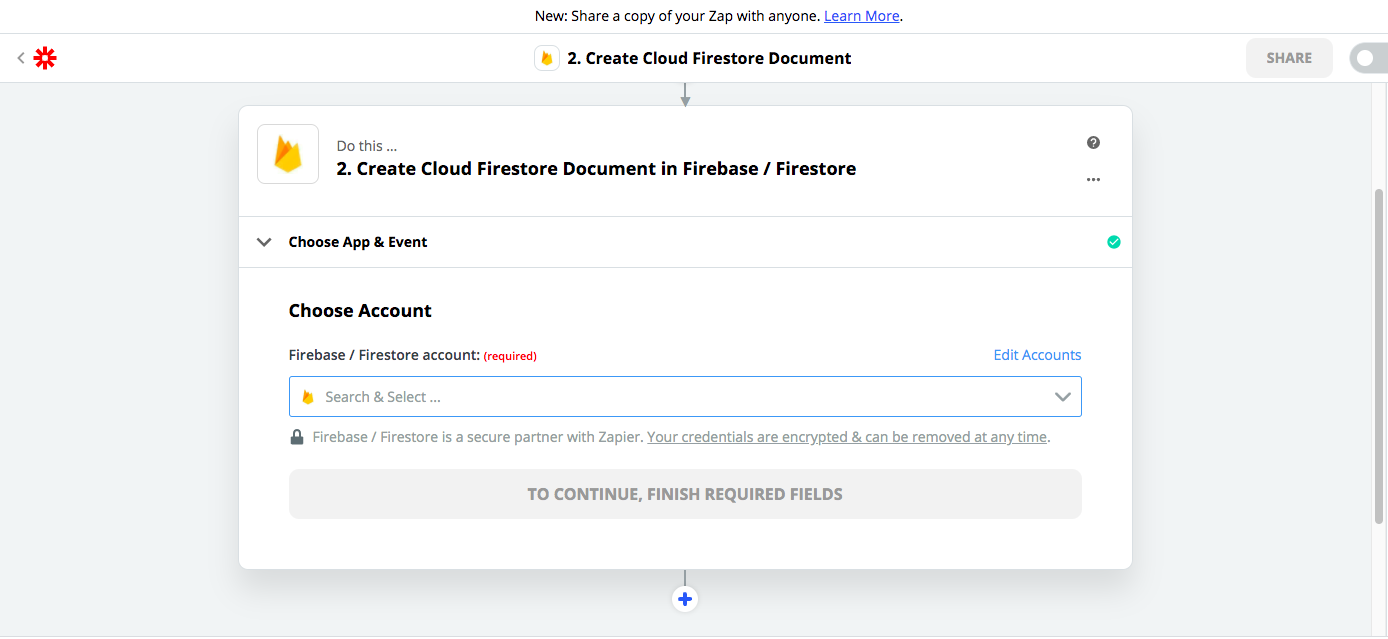Click the Zap title '2. Create Cloud Firestore Document'
Viewport: 1388px width, 639px height.
point(709,58)
